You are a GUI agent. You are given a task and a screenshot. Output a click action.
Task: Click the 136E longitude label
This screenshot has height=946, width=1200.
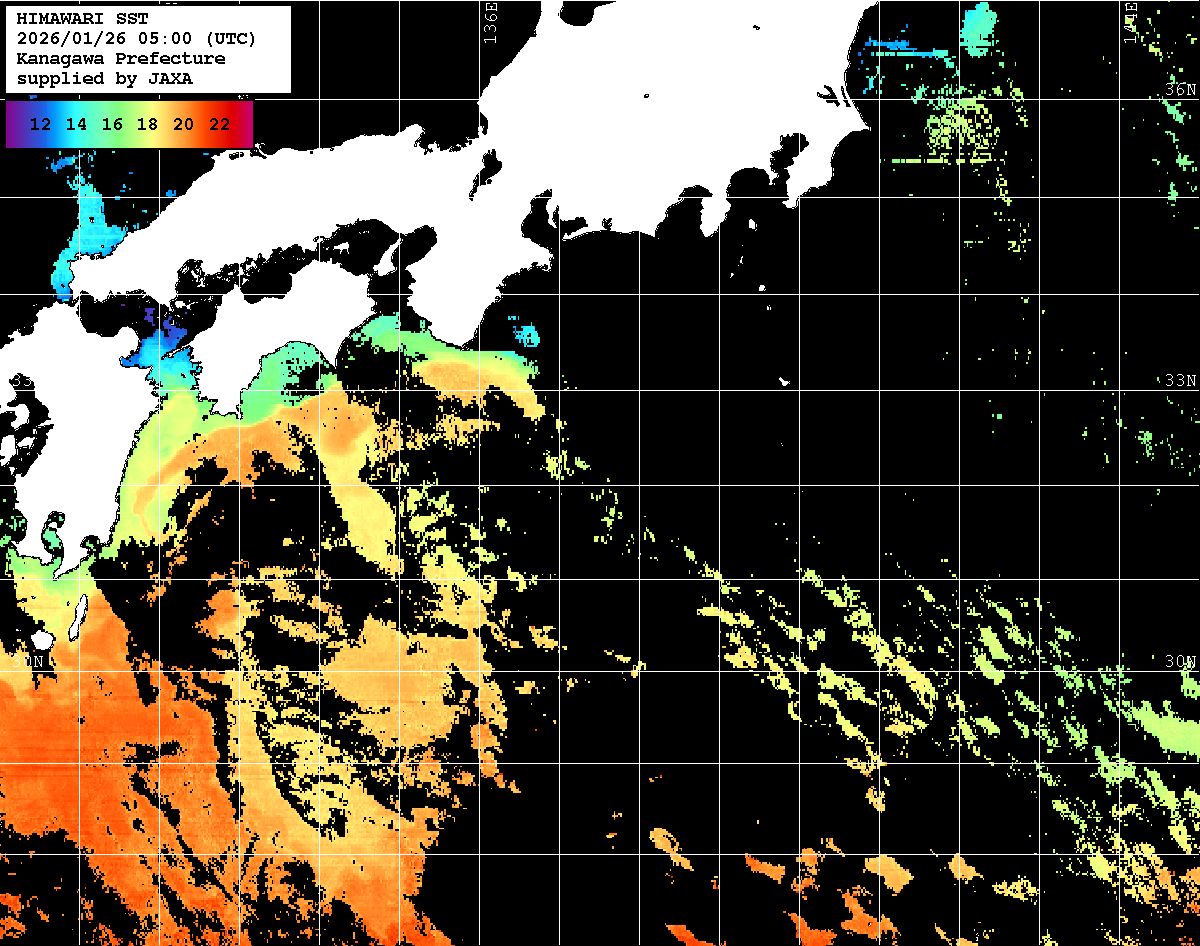coord(490,18)
